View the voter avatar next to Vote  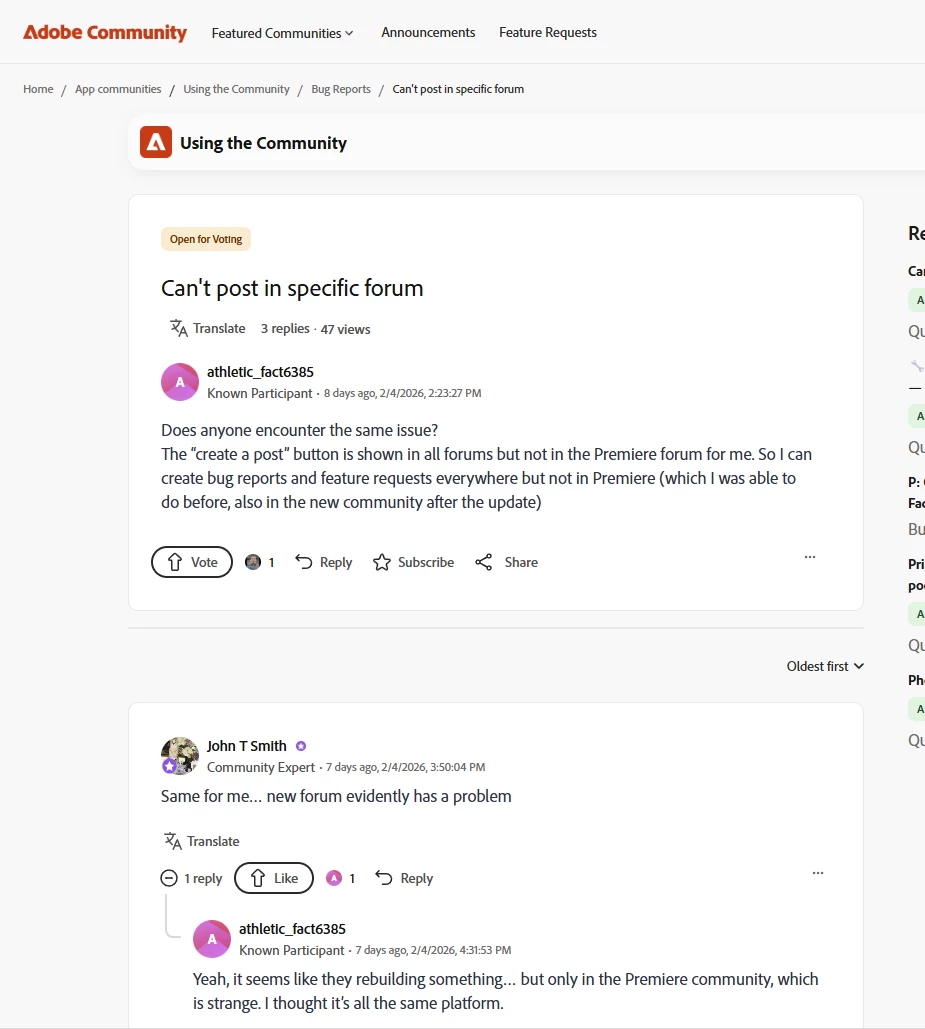(253, 562)
